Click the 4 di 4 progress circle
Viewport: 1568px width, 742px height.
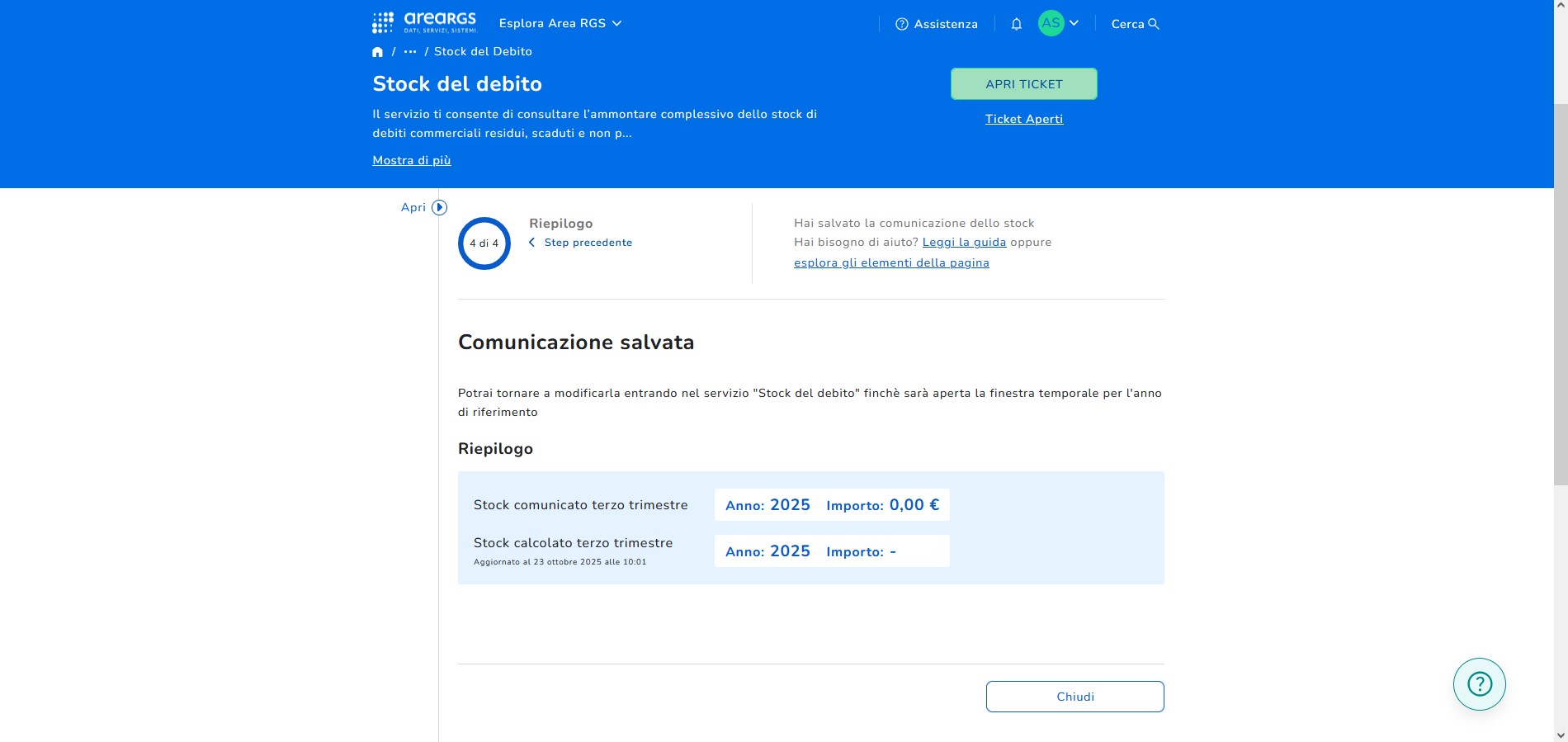(x=484, y=243)
